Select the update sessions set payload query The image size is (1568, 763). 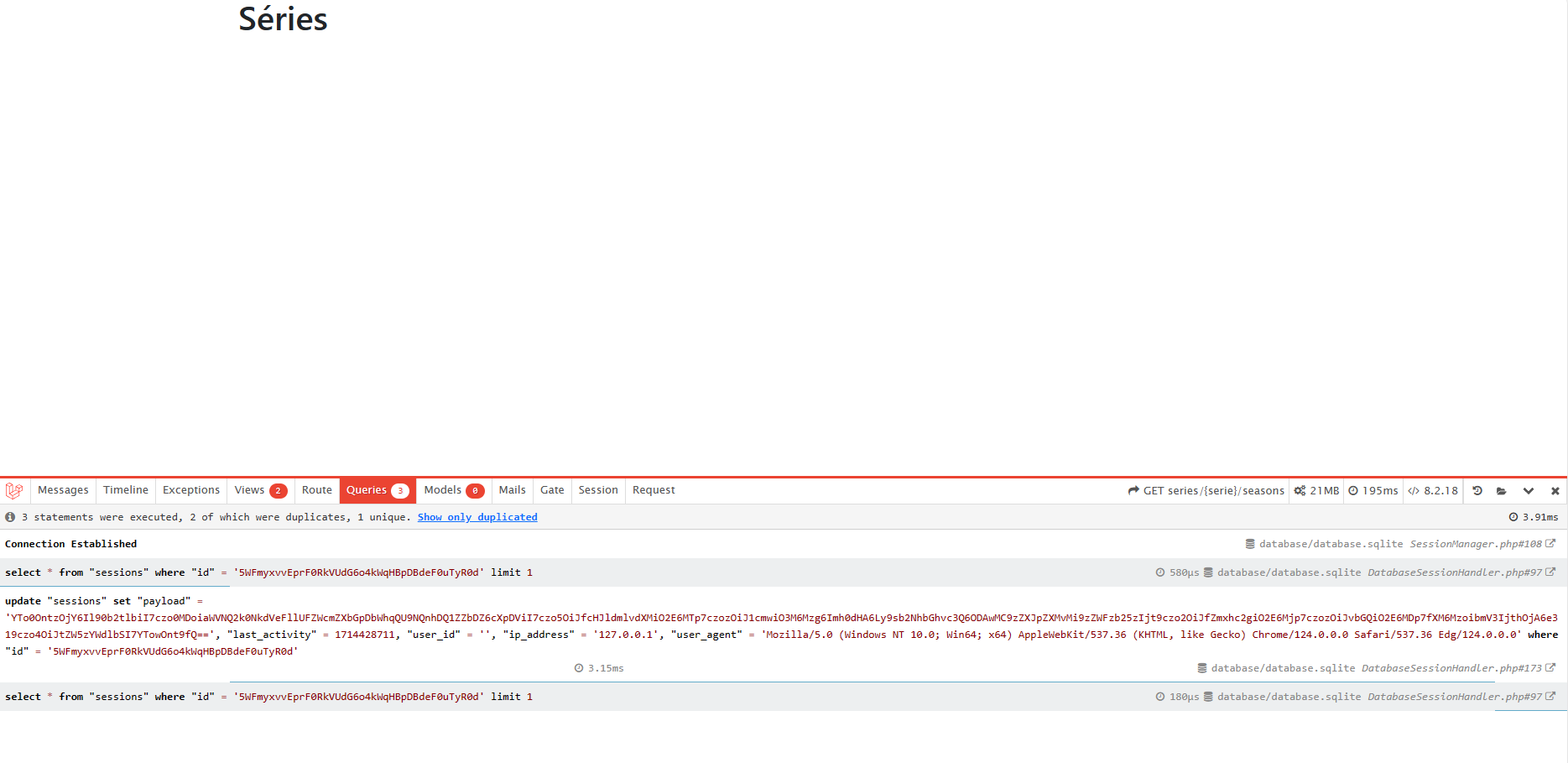[x=784, y=635]
